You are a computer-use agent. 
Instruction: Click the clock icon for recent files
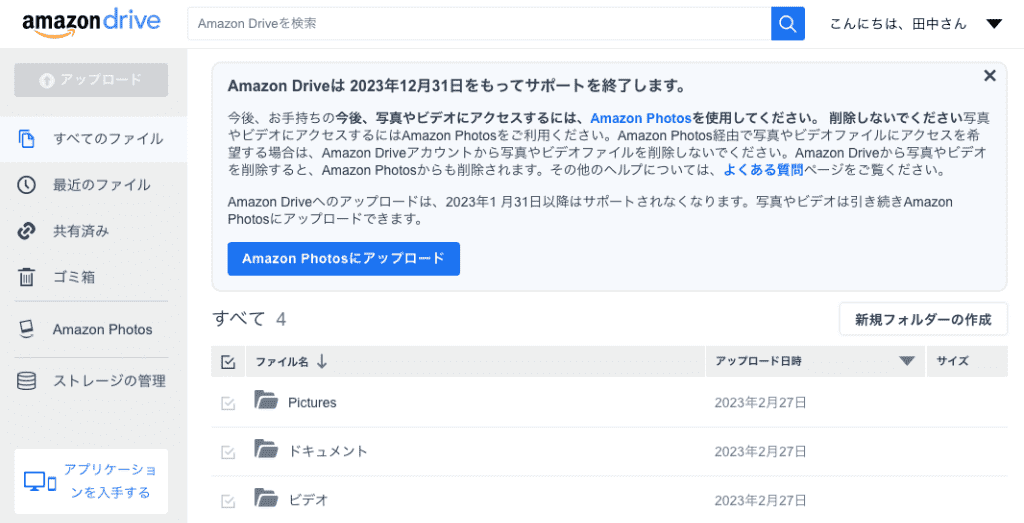(x=26, y=185)
